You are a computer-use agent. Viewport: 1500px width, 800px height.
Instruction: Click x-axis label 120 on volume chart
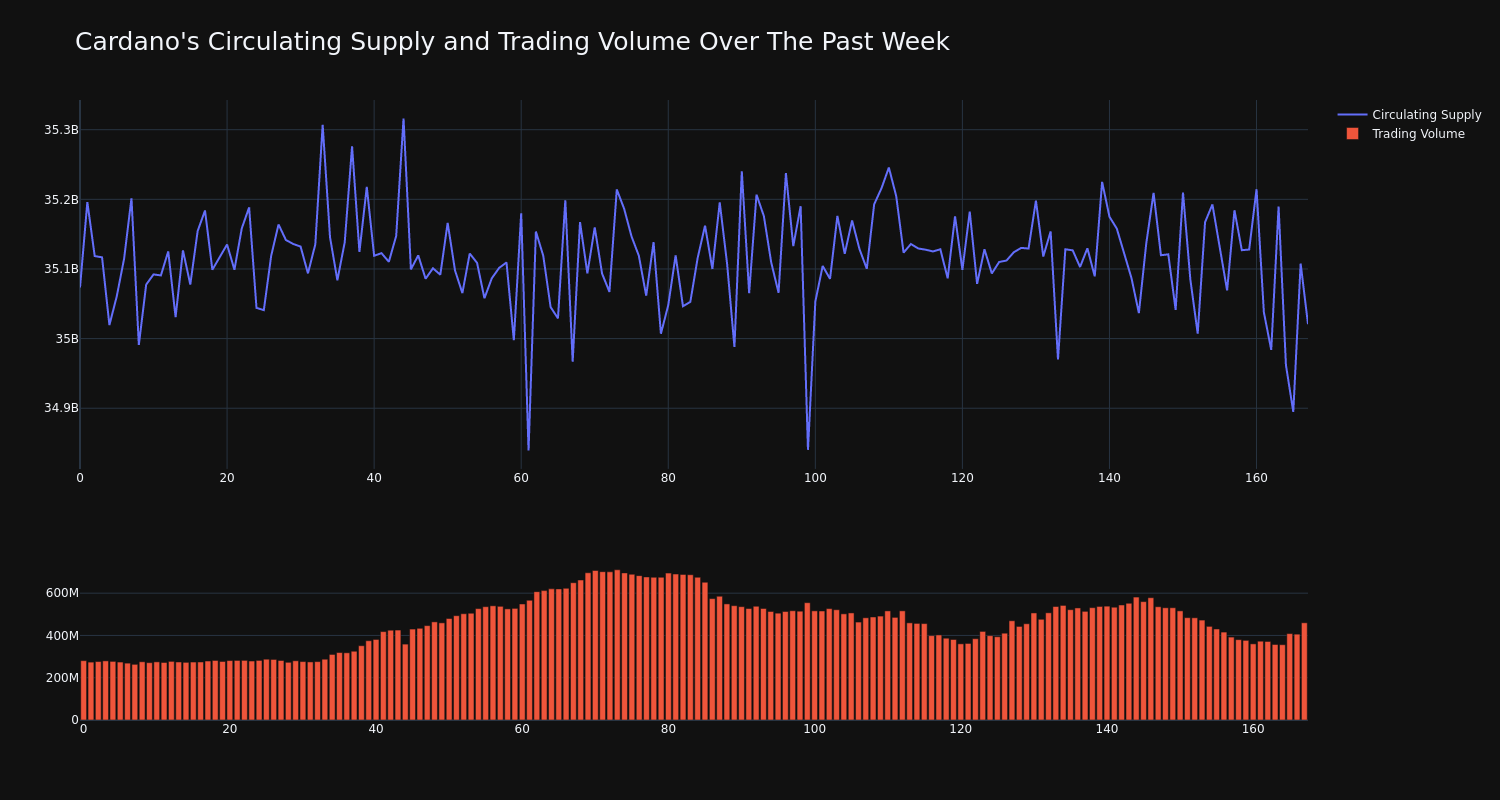point(961,729)
